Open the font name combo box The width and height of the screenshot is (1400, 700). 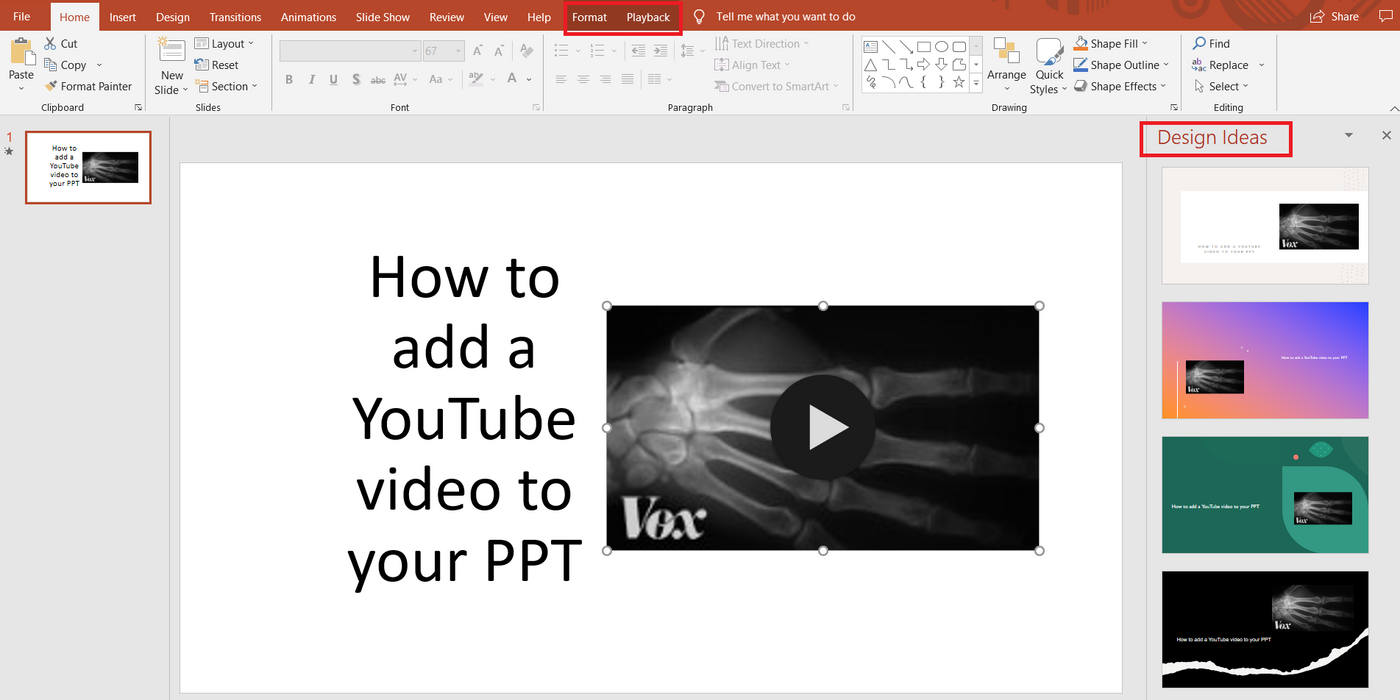click(350, 51)
